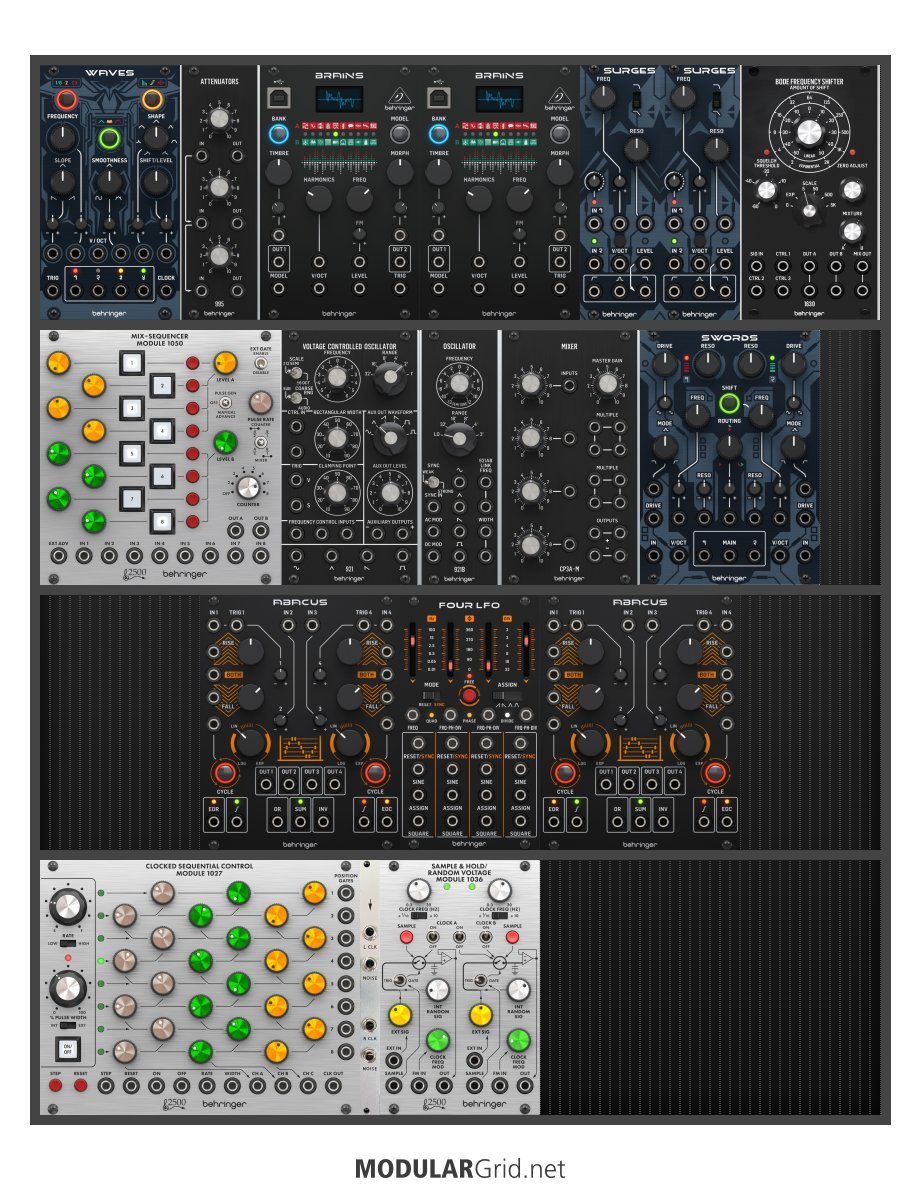Click the Model button on left Brains module
The height and width of the screenshot is (1190, 921).
click(399, 133)
